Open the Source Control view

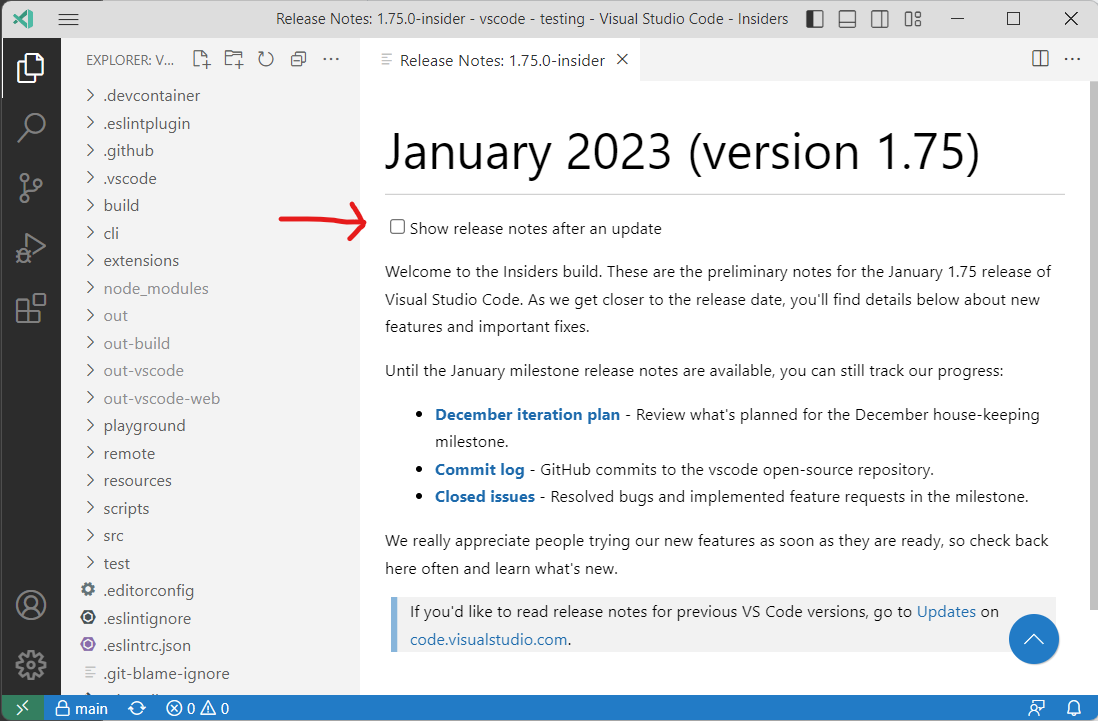pos(31,187)
